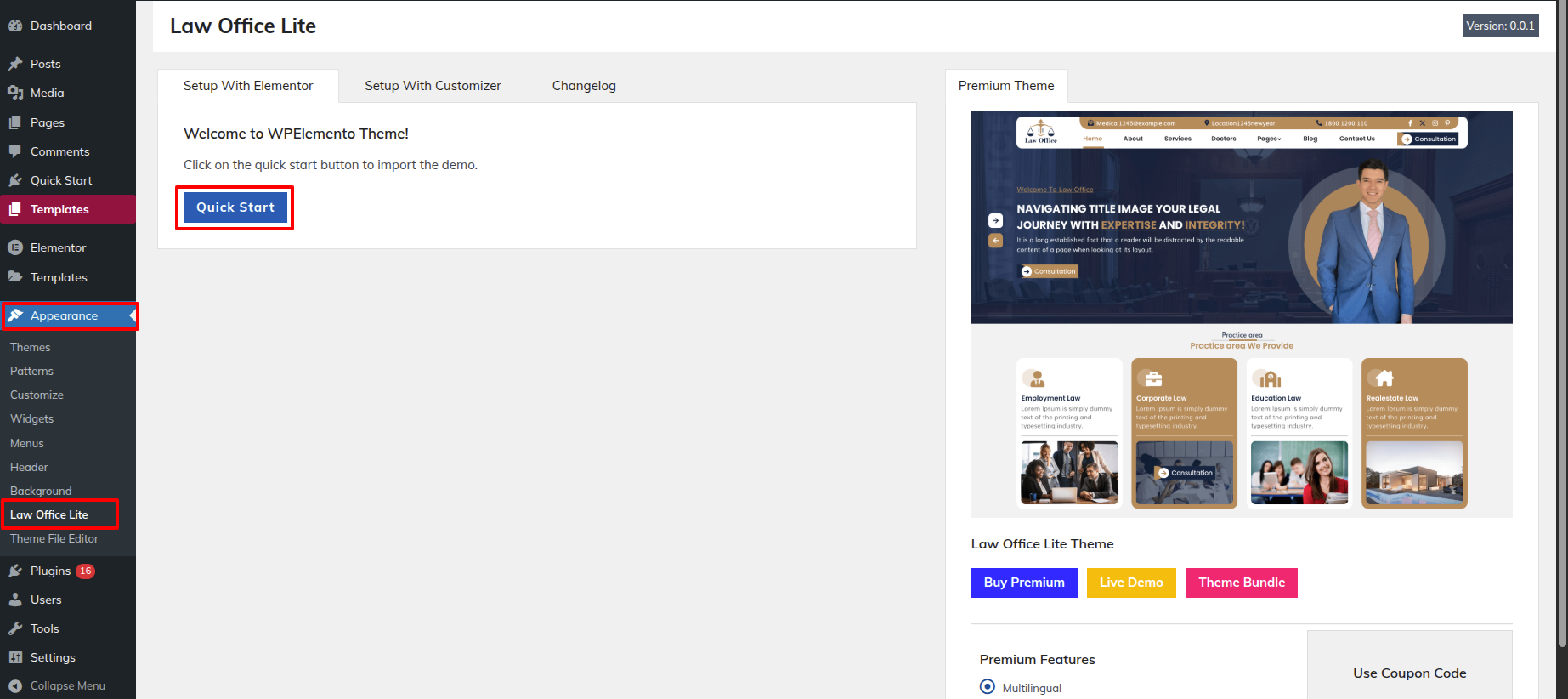
Task: Click the Collapse Menu arrow icon
Action: [15, 685]
